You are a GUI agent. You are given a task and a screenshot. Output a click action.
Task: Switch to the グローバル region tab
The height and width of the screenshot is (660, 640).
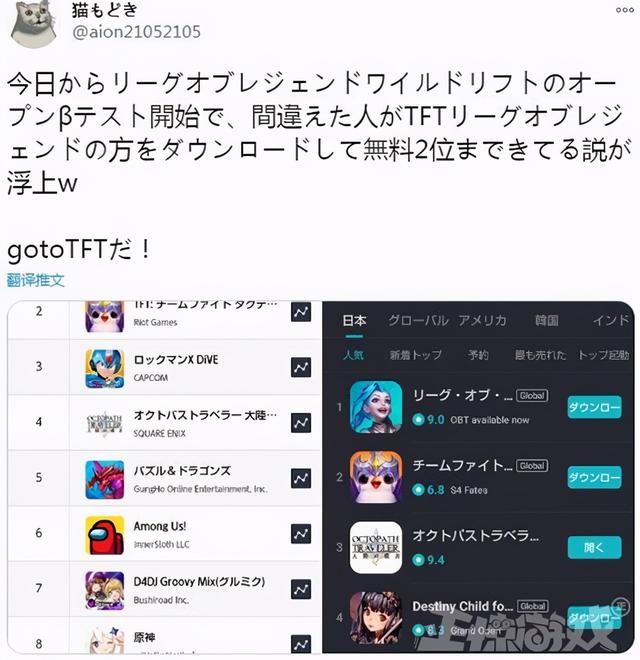pyautogui.click(x=418, y=321)
